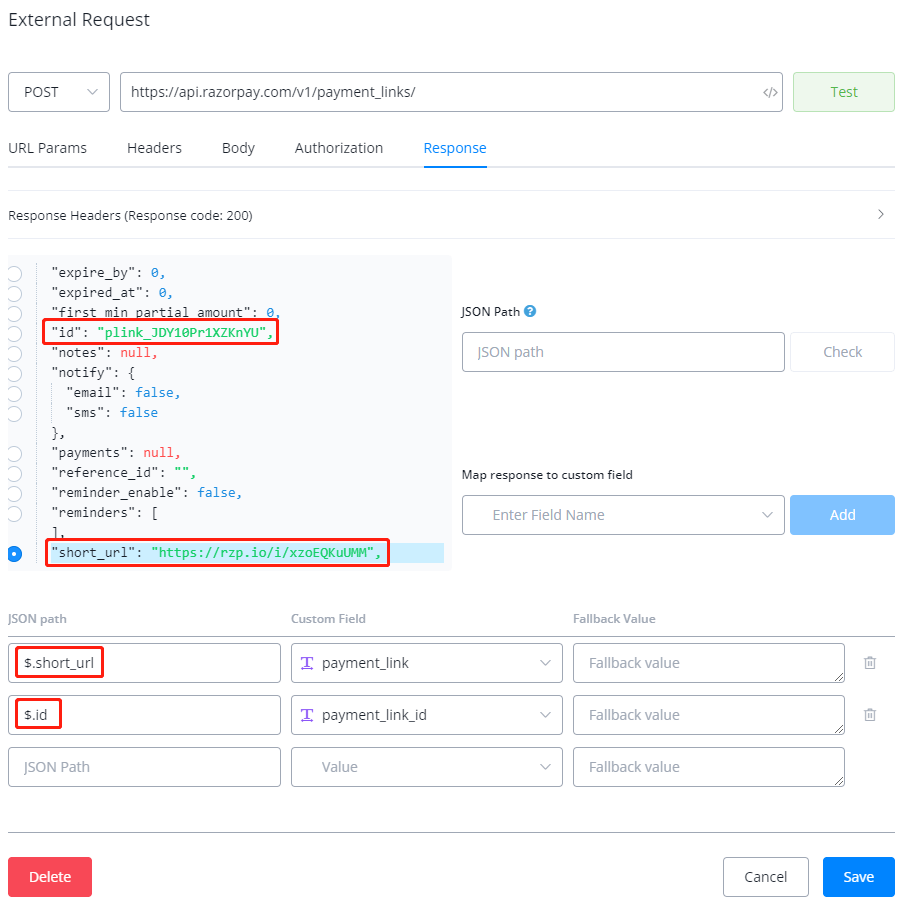Open the Authorization tab
Viewport: 907px width, 903px height.
tap(338, 148)
